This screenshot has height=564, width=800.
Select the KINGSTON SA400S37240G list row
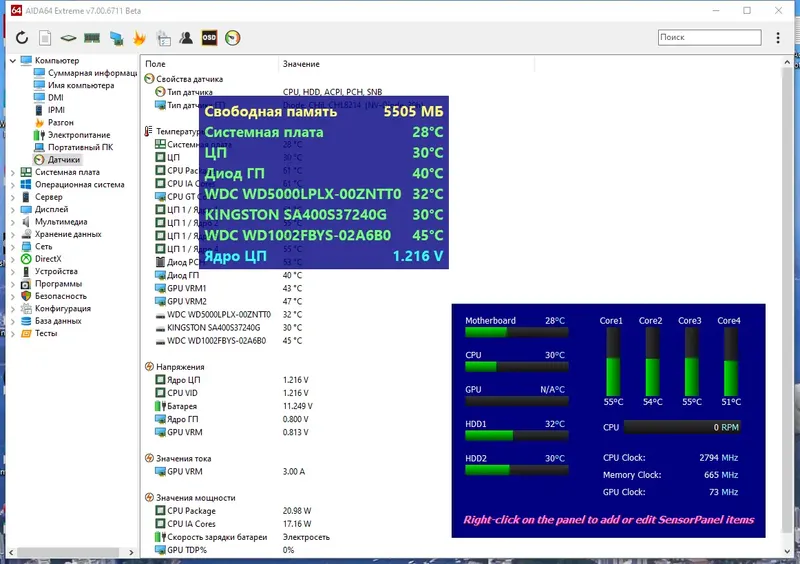230,328
